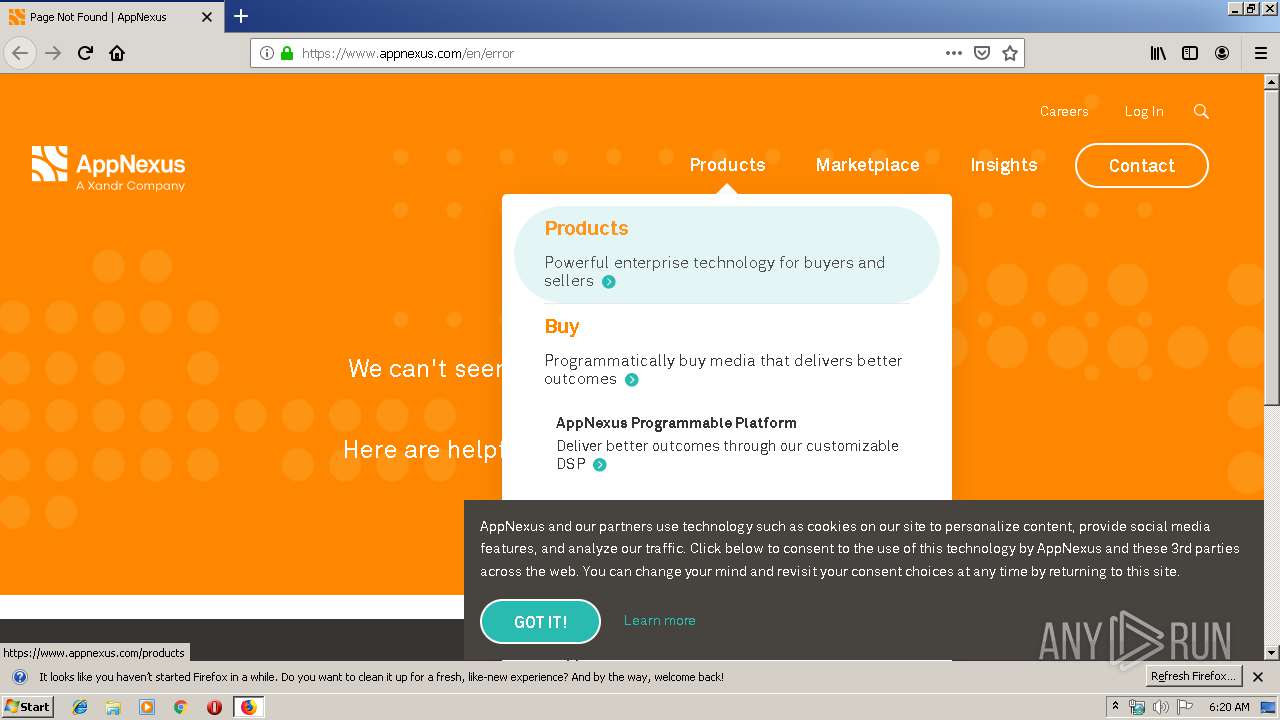This screenshot has height=720, width=1280.
Task: Toggle the sidebar view icon
Action: click(x=1190, y=53)
